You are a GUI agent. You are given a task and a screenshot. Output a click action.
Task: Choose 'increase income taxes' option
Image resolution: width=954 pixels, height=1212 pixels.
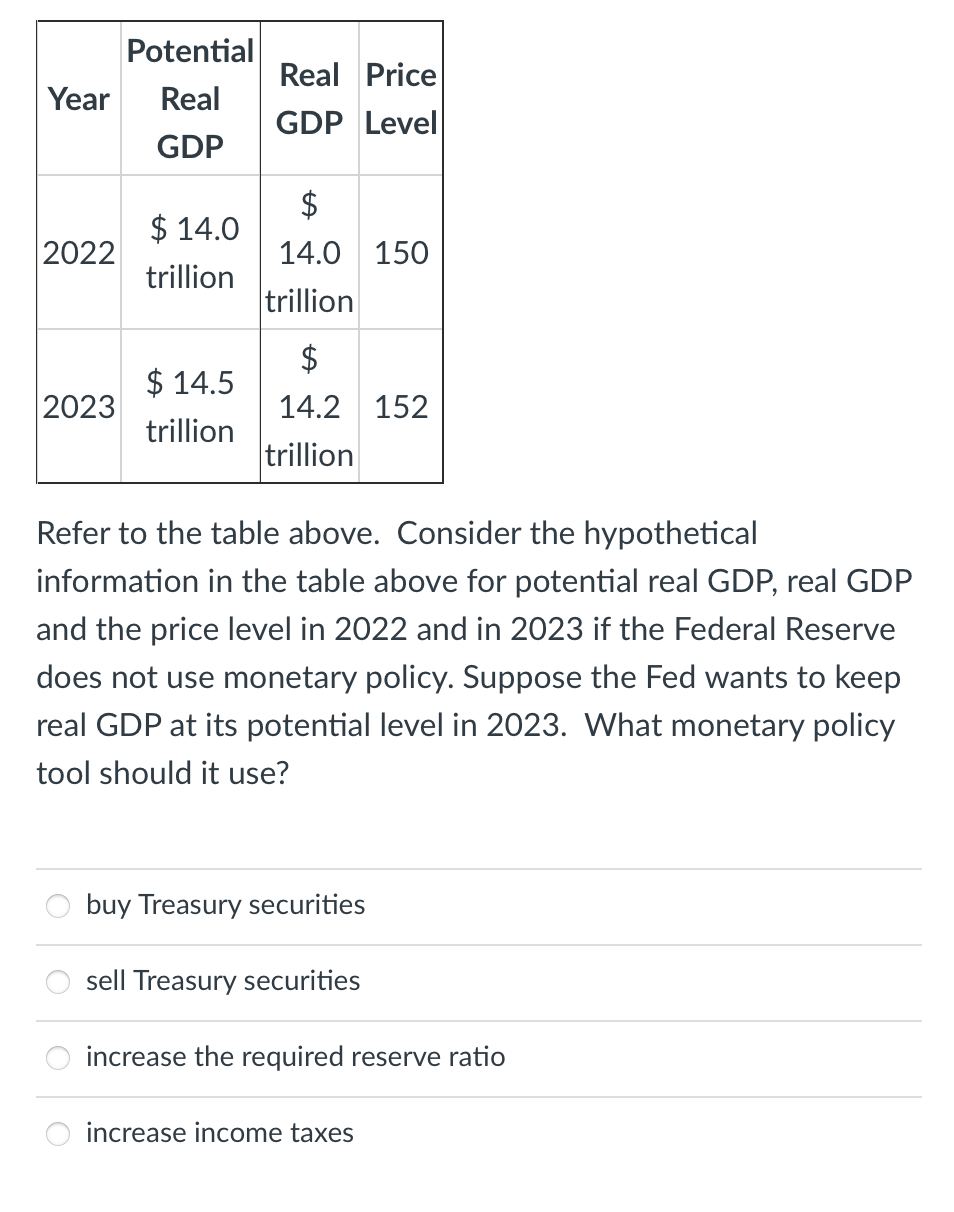pos(57,1134)
